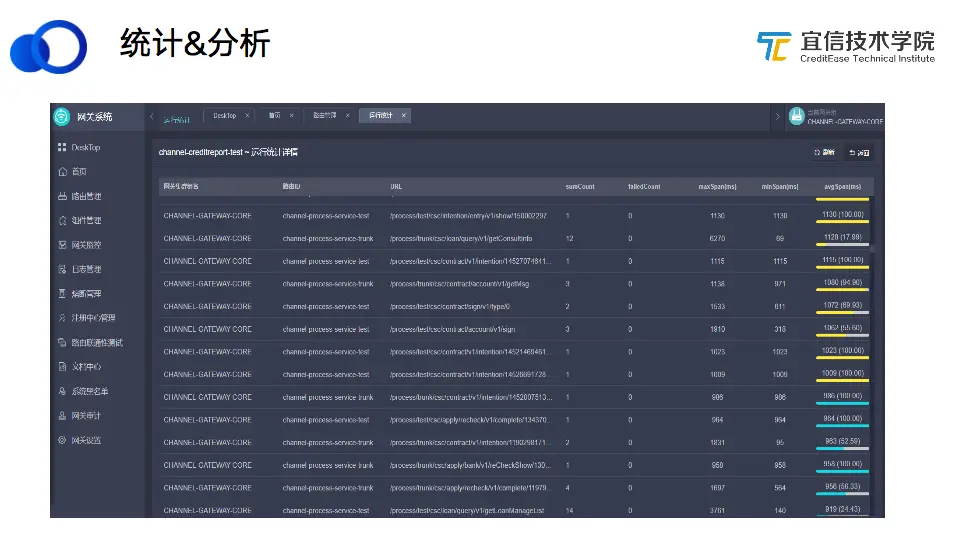
Task: Close the active 运行统计 tab
Action: 403,115
